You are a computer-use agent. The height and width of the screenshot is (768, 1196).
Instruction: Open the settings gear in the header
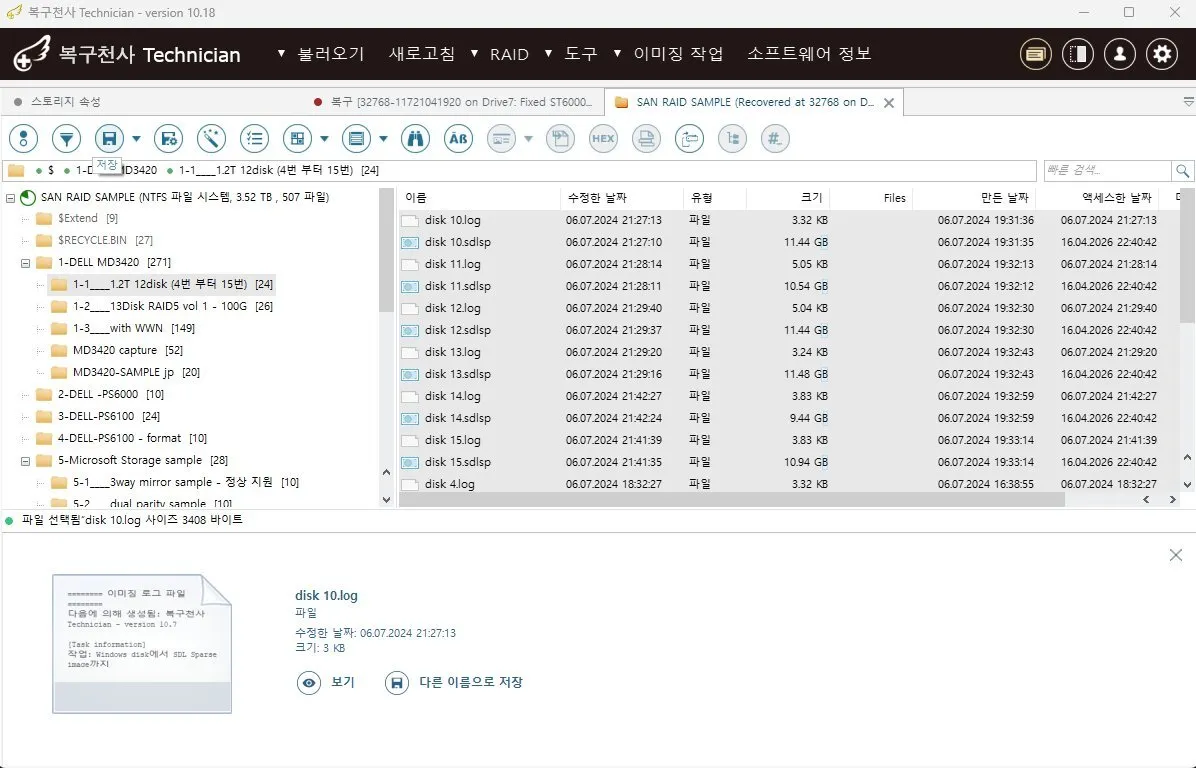tap(1162, 54)
